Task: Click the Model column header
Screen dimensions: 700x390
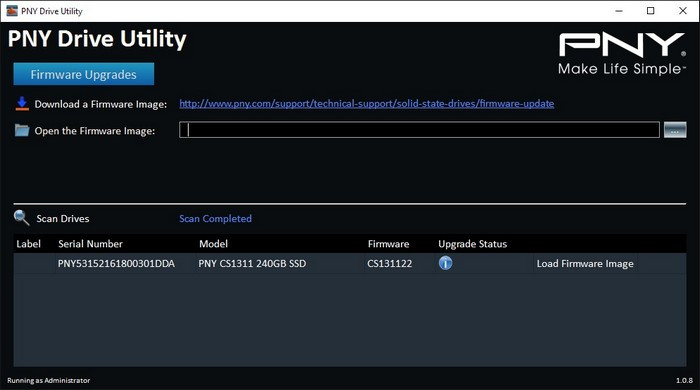Action: pyautogui.click(x=213, y=244)
